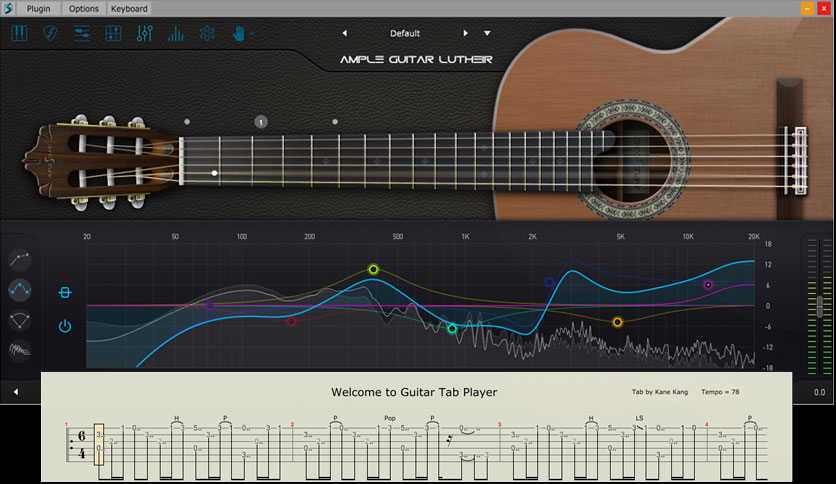This screenshot has height=484, width=836.
Task: Open the Strummer panel with the guitar pick icon
Action: point(50,34)
